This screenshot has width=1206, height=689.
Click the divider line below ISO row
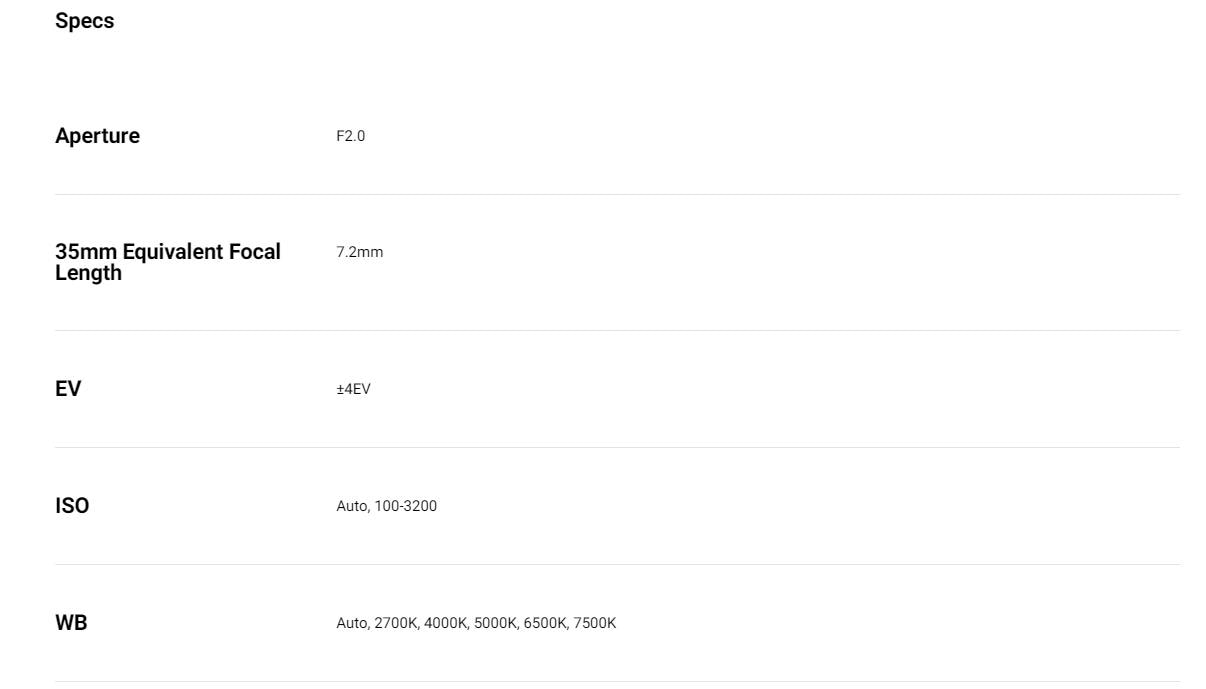click(617, 564)
